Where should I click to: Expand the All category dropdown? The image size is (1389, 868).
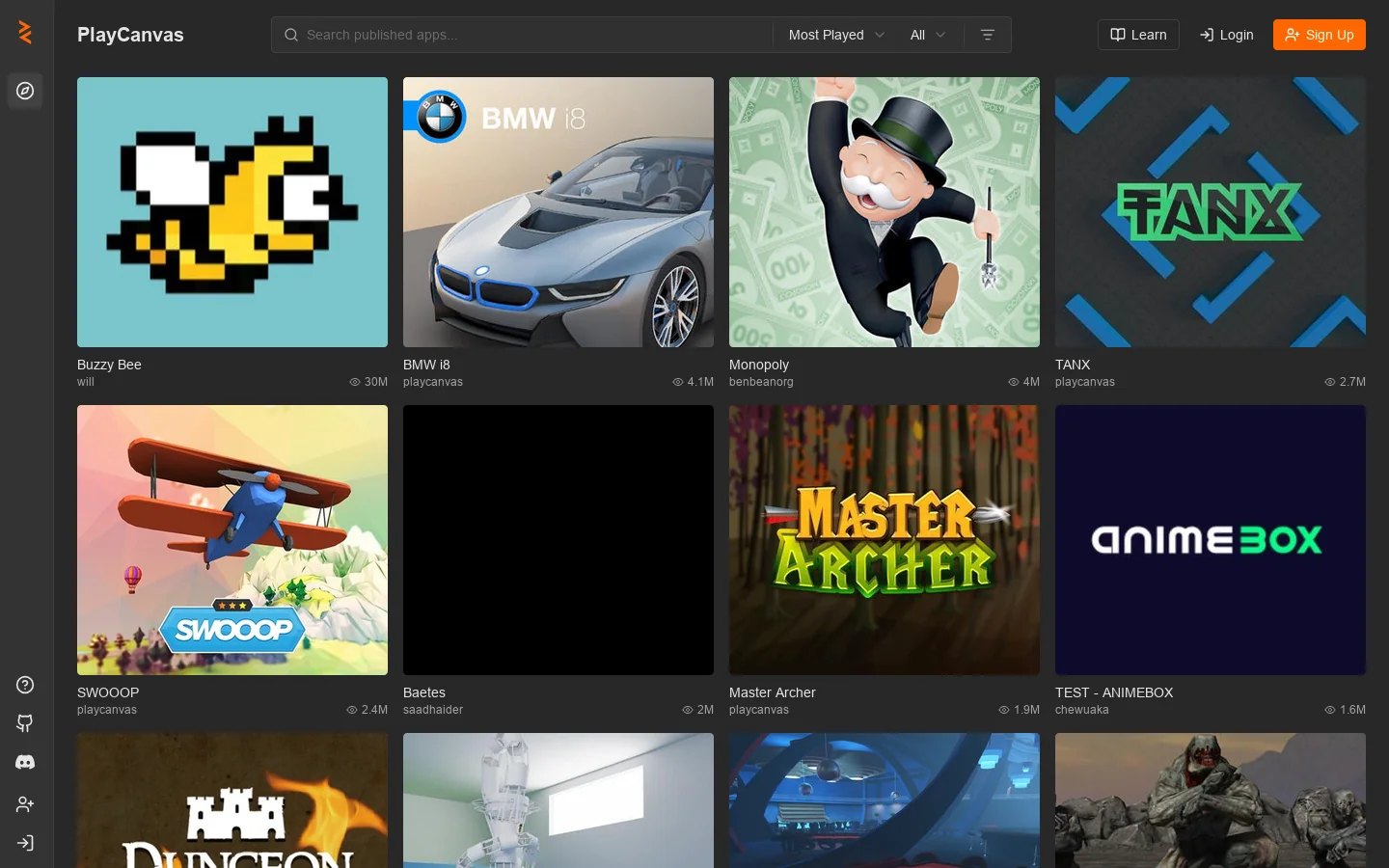tap(927, 35)
